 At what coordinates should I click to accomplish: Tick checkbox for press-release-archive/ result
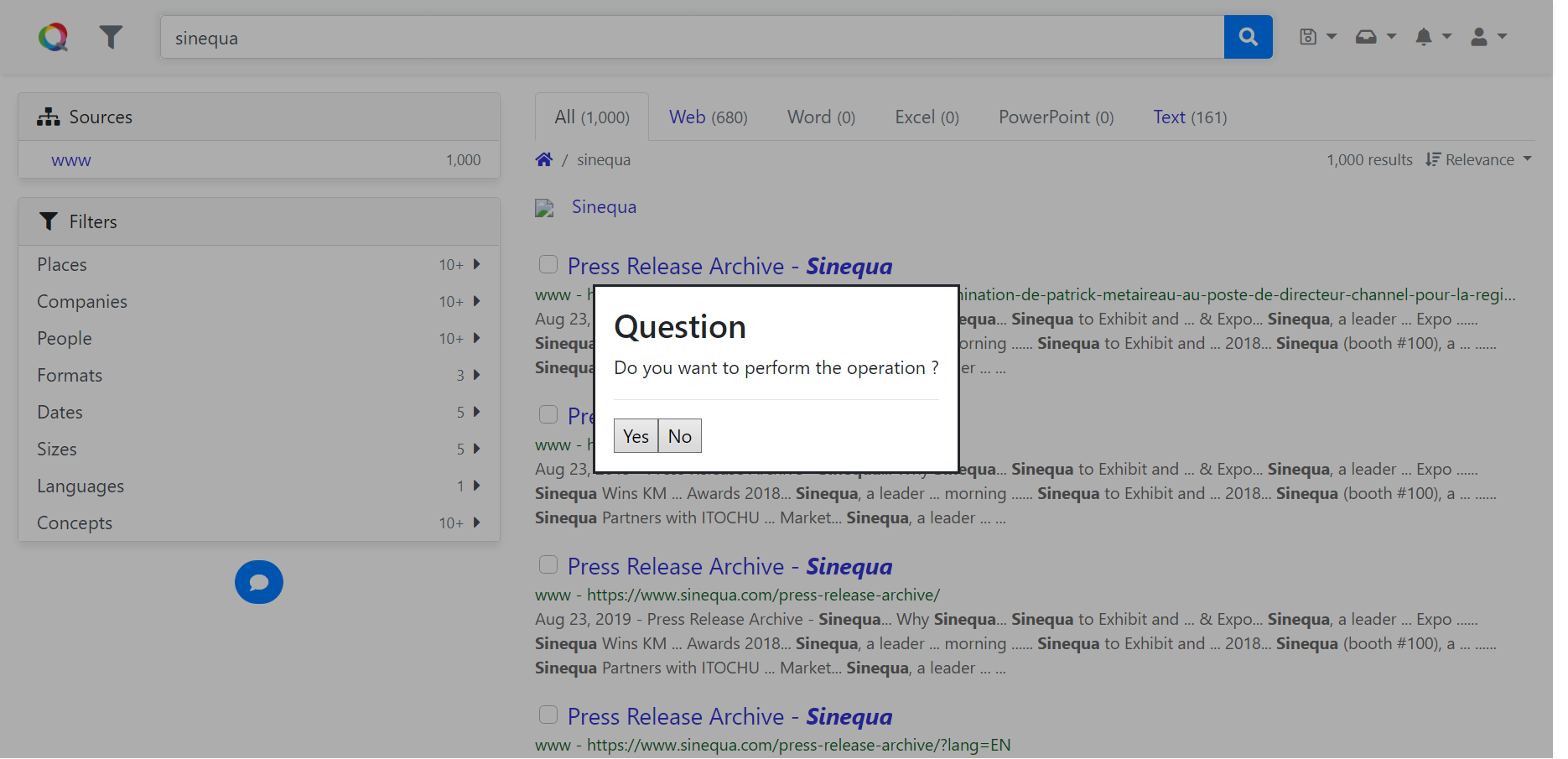click(548, 564)
